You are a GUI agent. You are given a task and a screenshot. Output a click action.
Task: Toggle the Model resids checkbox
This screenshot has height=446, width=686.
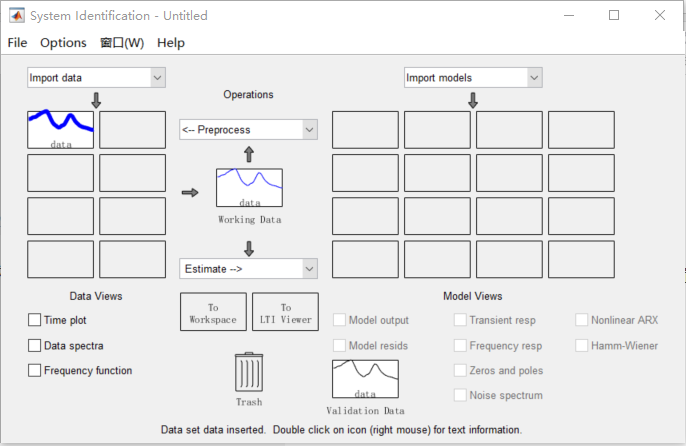point(339,345)
